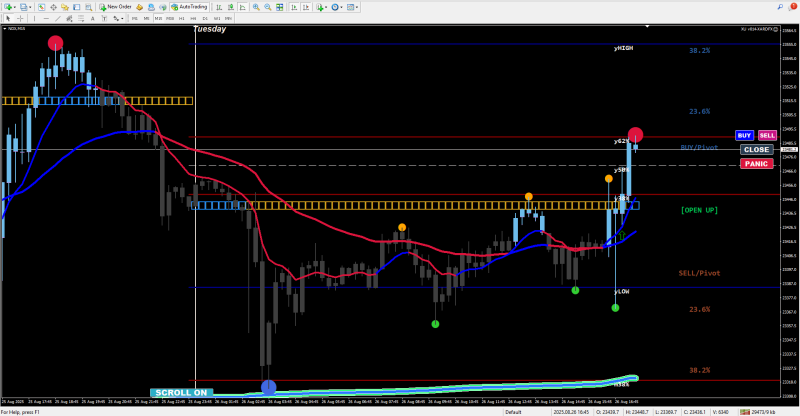
Task: Switch to M1 timeframe
Action: (x=135, y=18)
